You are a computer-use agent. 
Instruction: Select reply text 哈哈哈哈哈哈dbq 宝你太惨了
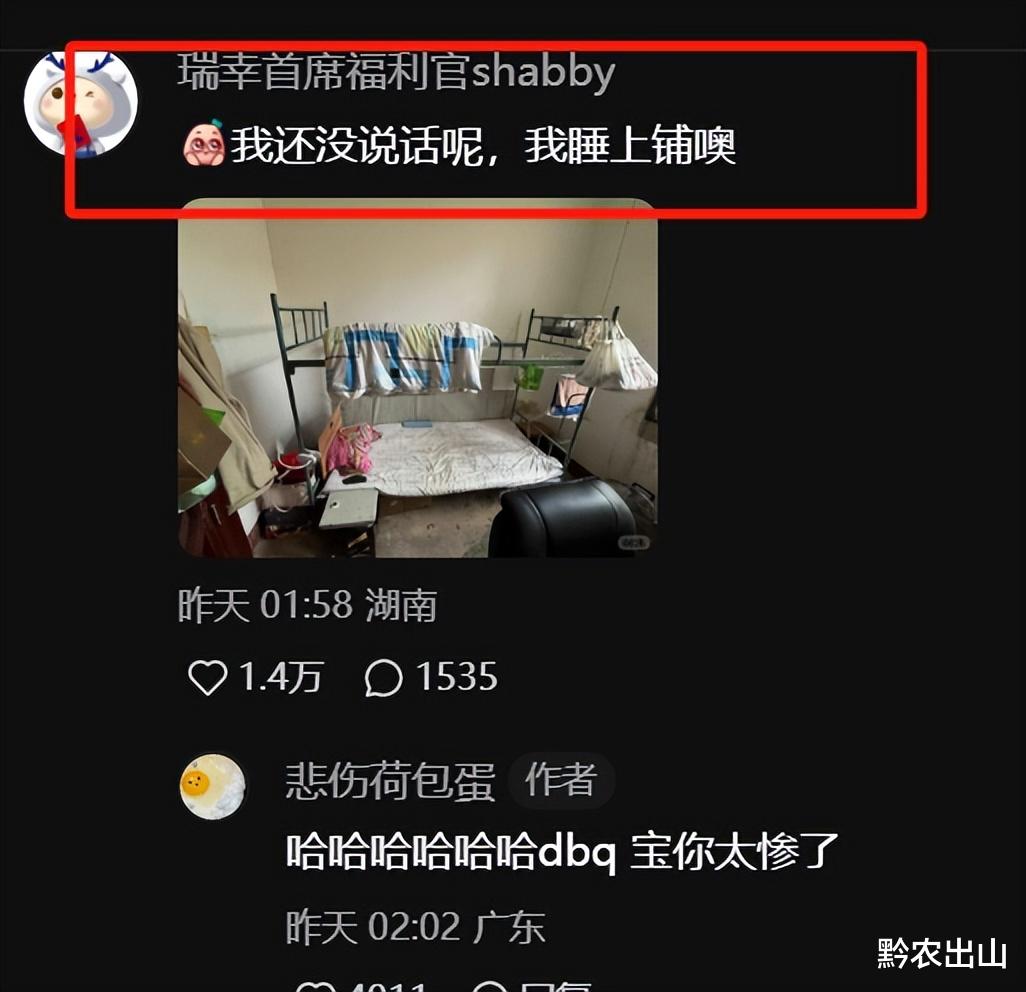tap(562, 852)
